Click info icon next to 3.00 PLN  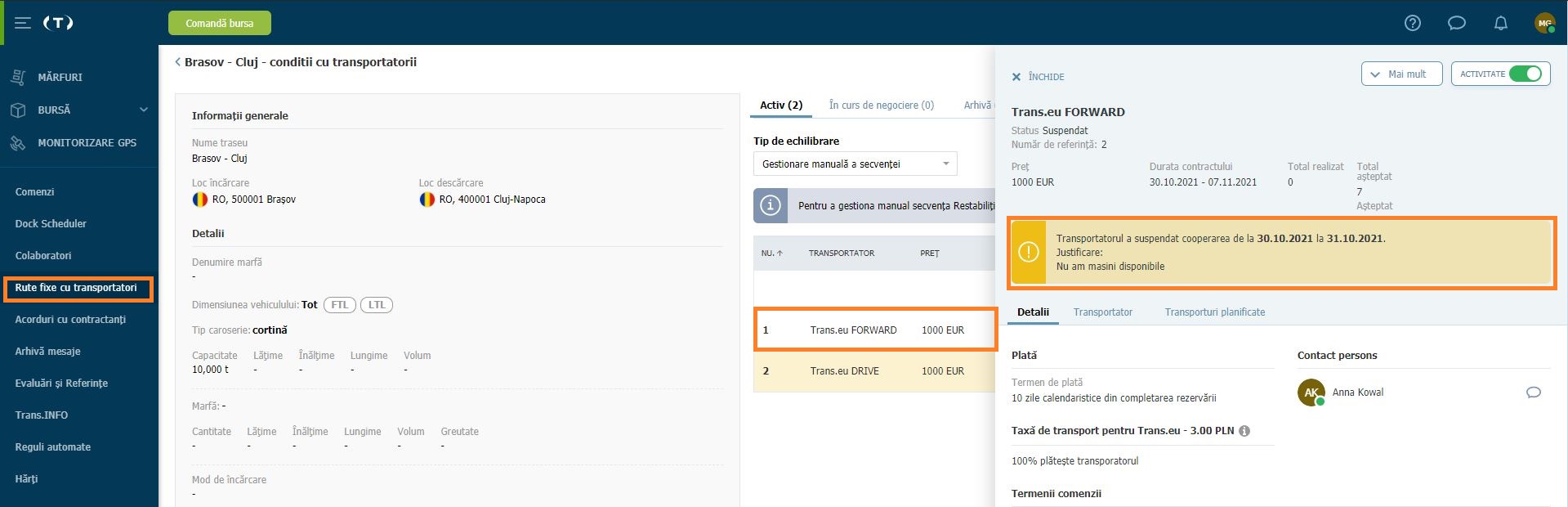click(1244, 431)
